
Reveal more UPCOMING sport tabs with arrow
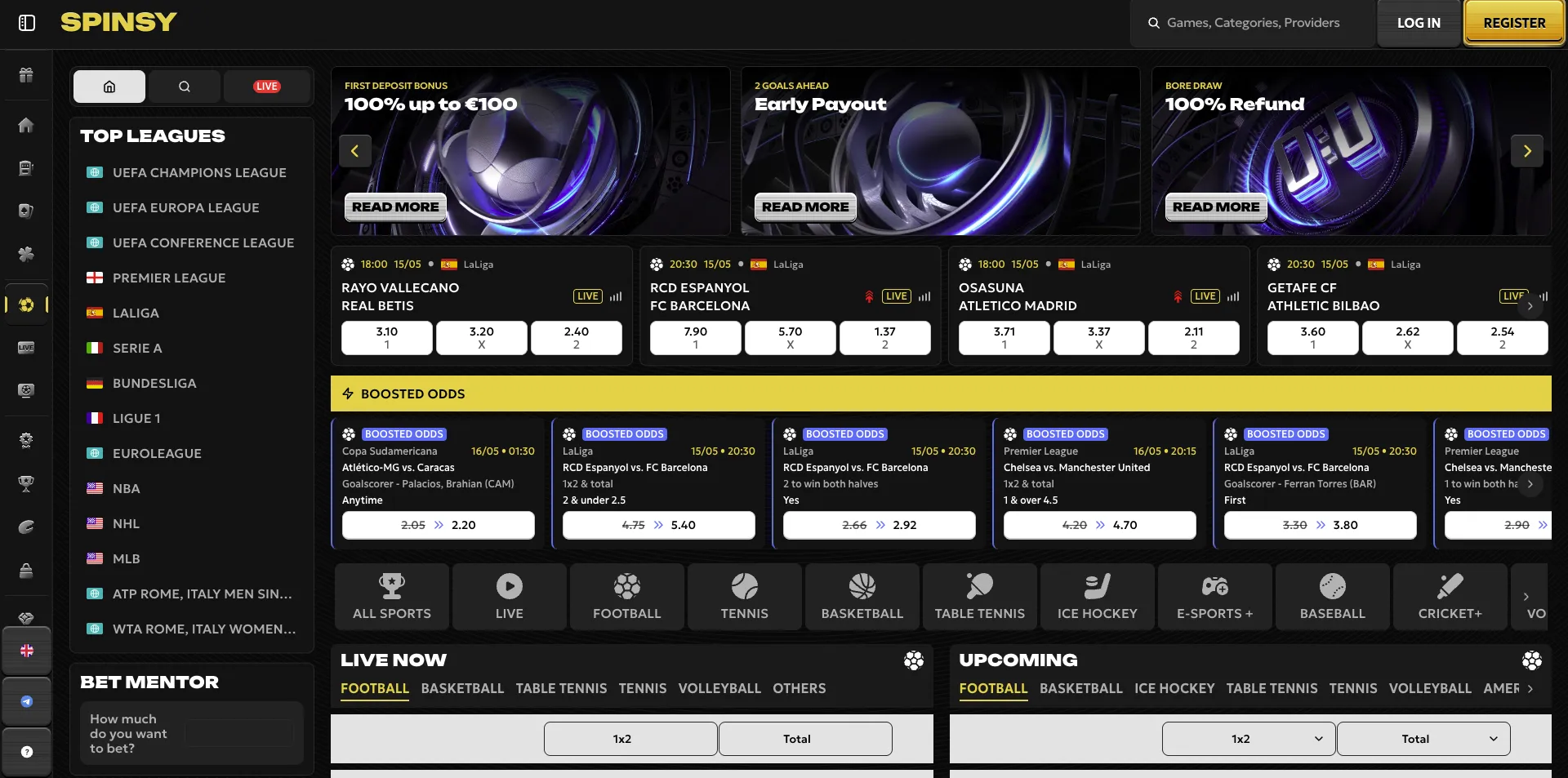pos(1530,689)
